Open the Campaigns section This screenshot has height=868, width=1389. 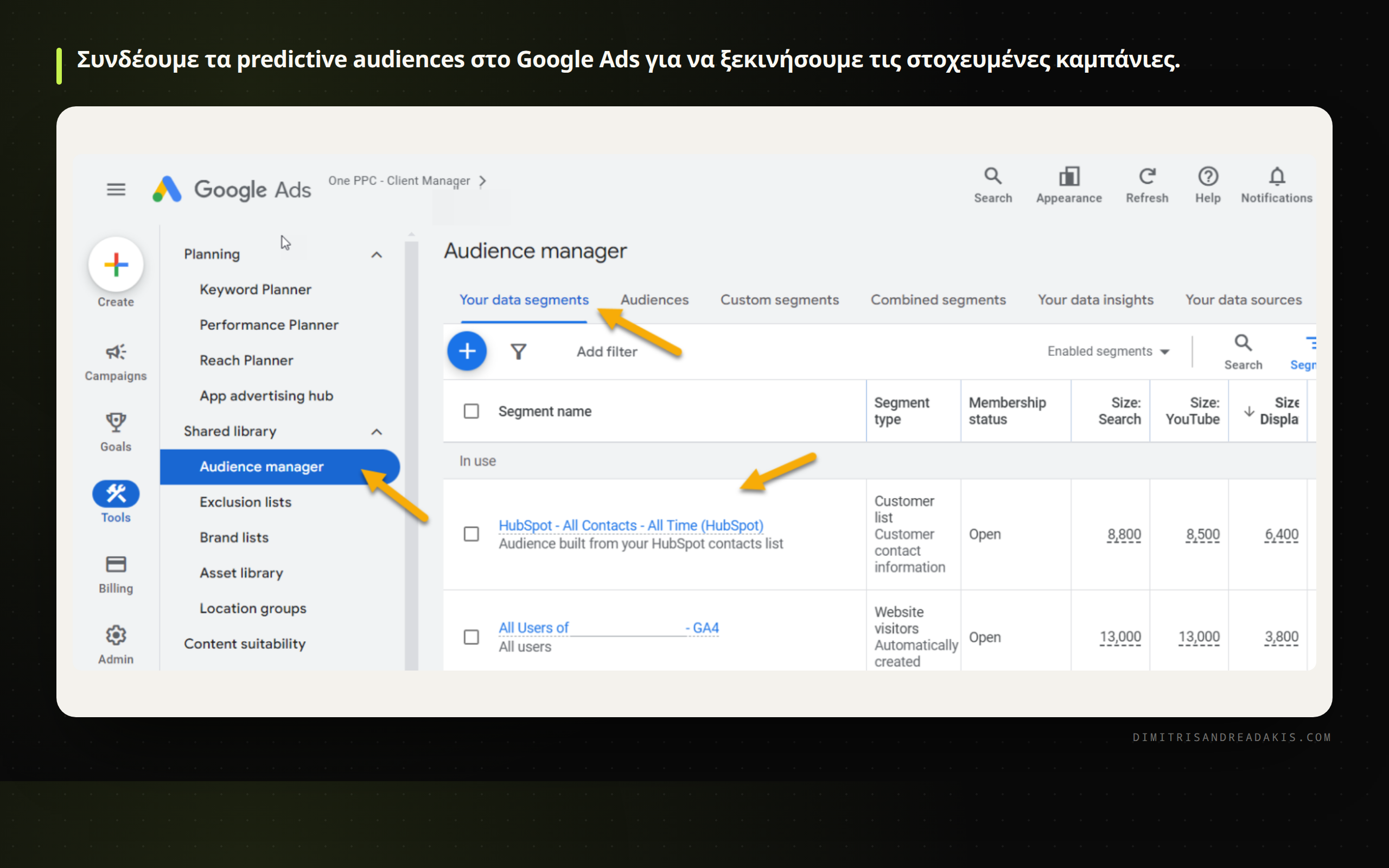(116, 363)
